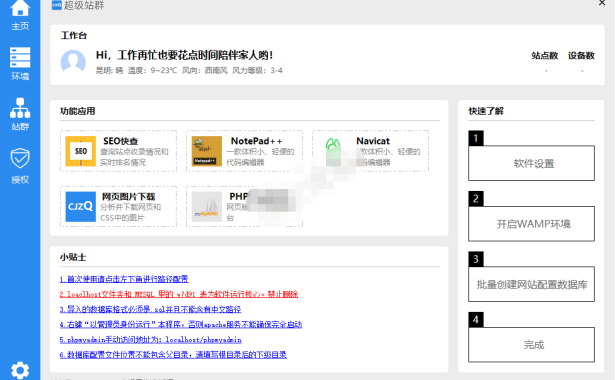Click the CJZQ 网页图片下载 icon
Viewport: 616px width, 380px height.
click(81, 207)
